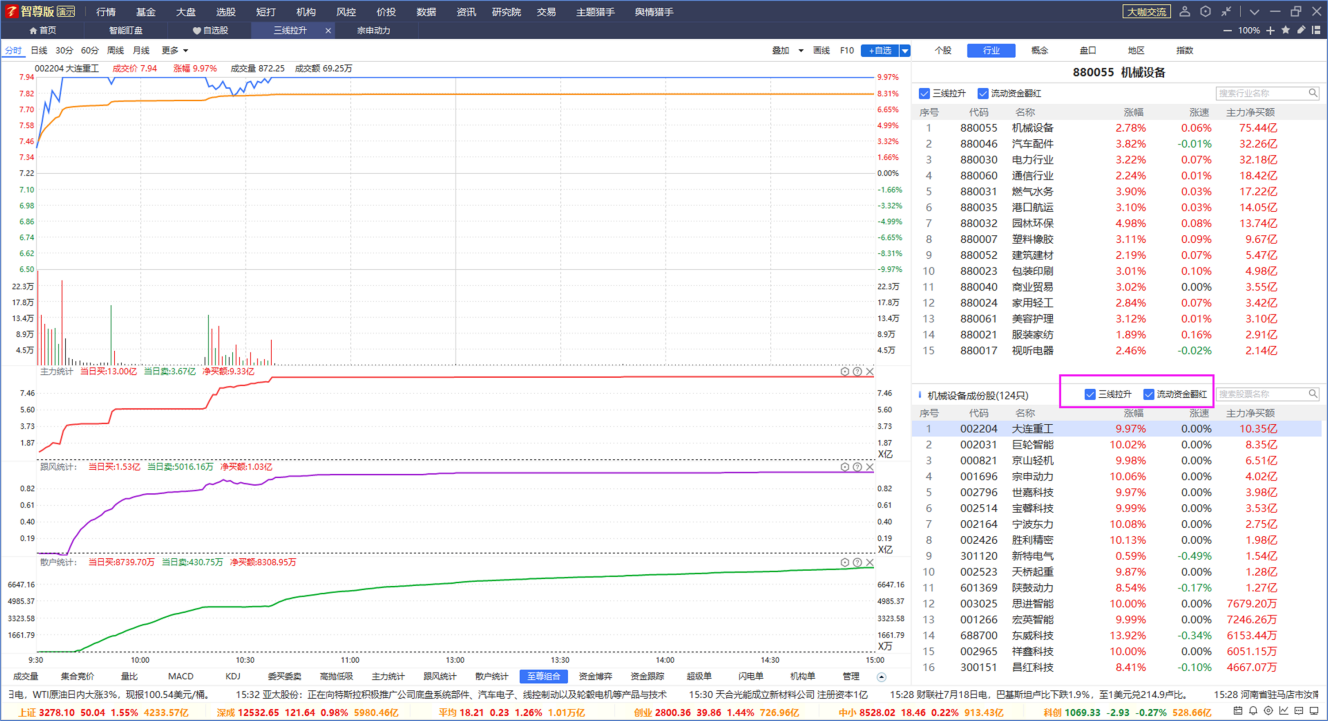Sort constituent stocks by 涨速 column
The image size is (1328, 721).
pyautogui.click(x=1200, y=413)
